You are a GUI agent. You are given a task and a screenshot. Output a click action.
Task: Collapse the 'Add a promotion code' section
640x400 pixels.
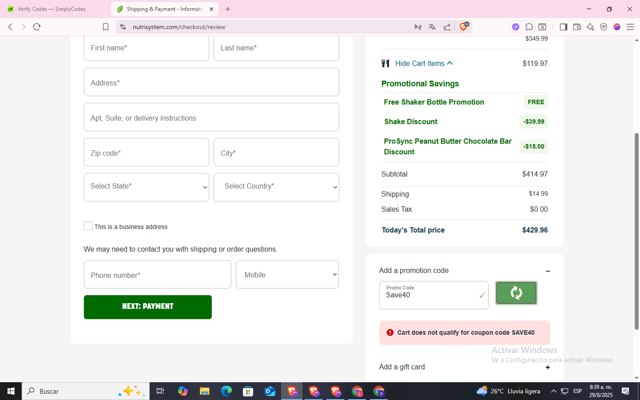tap(548, 271)
